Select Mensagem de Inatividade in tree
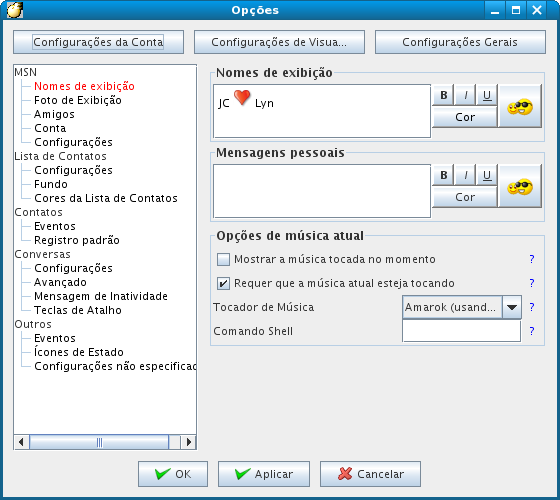The image size is (560, 500). coord(101,296)
